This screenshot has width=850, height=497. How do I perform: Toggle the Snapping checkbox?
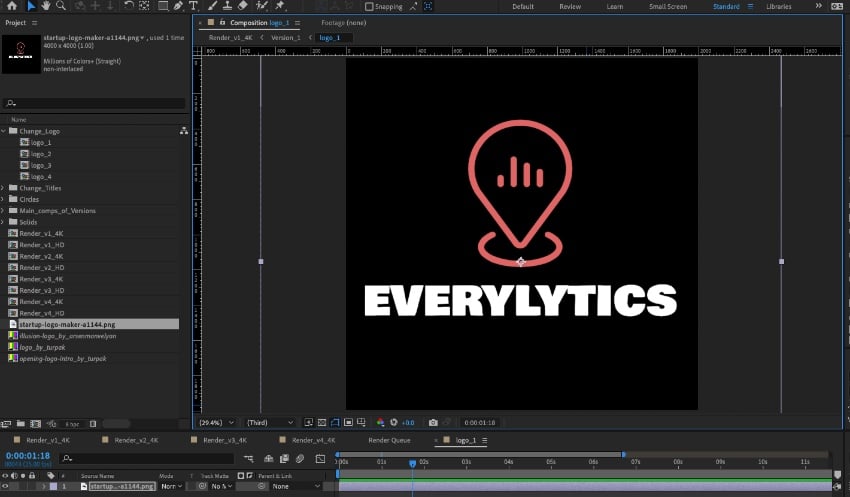click(x=369, y=7)
